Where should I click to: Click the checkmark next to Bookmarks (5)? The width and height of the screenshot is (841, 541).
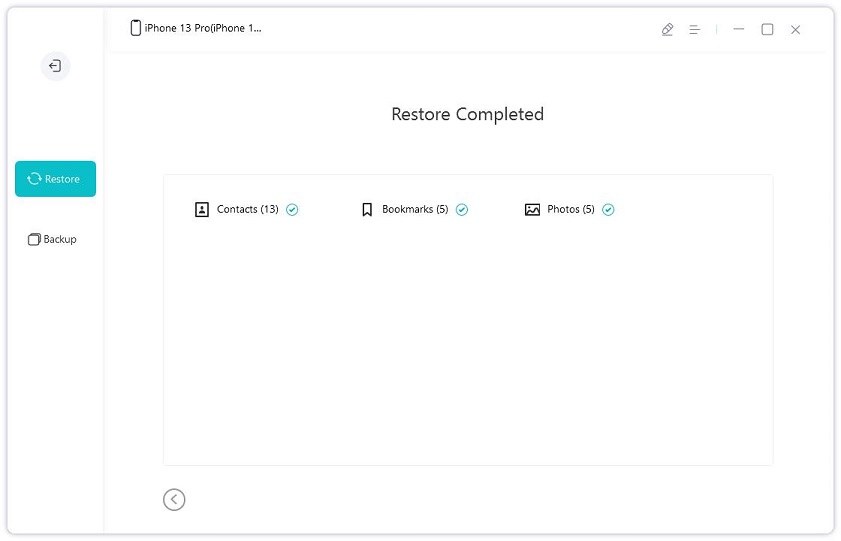pyautogui.click(x=462, y=210)
